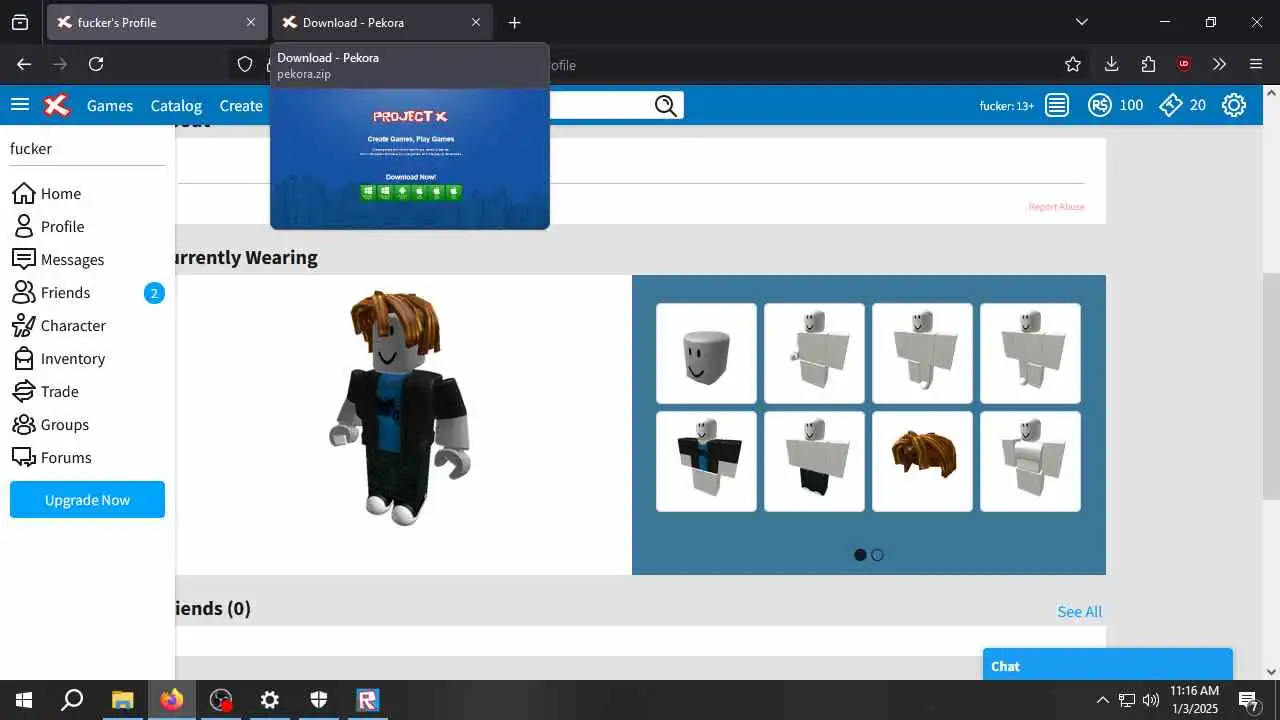Open the Firefox downloads panel

pyautogui.click(x=1111, y=64)
